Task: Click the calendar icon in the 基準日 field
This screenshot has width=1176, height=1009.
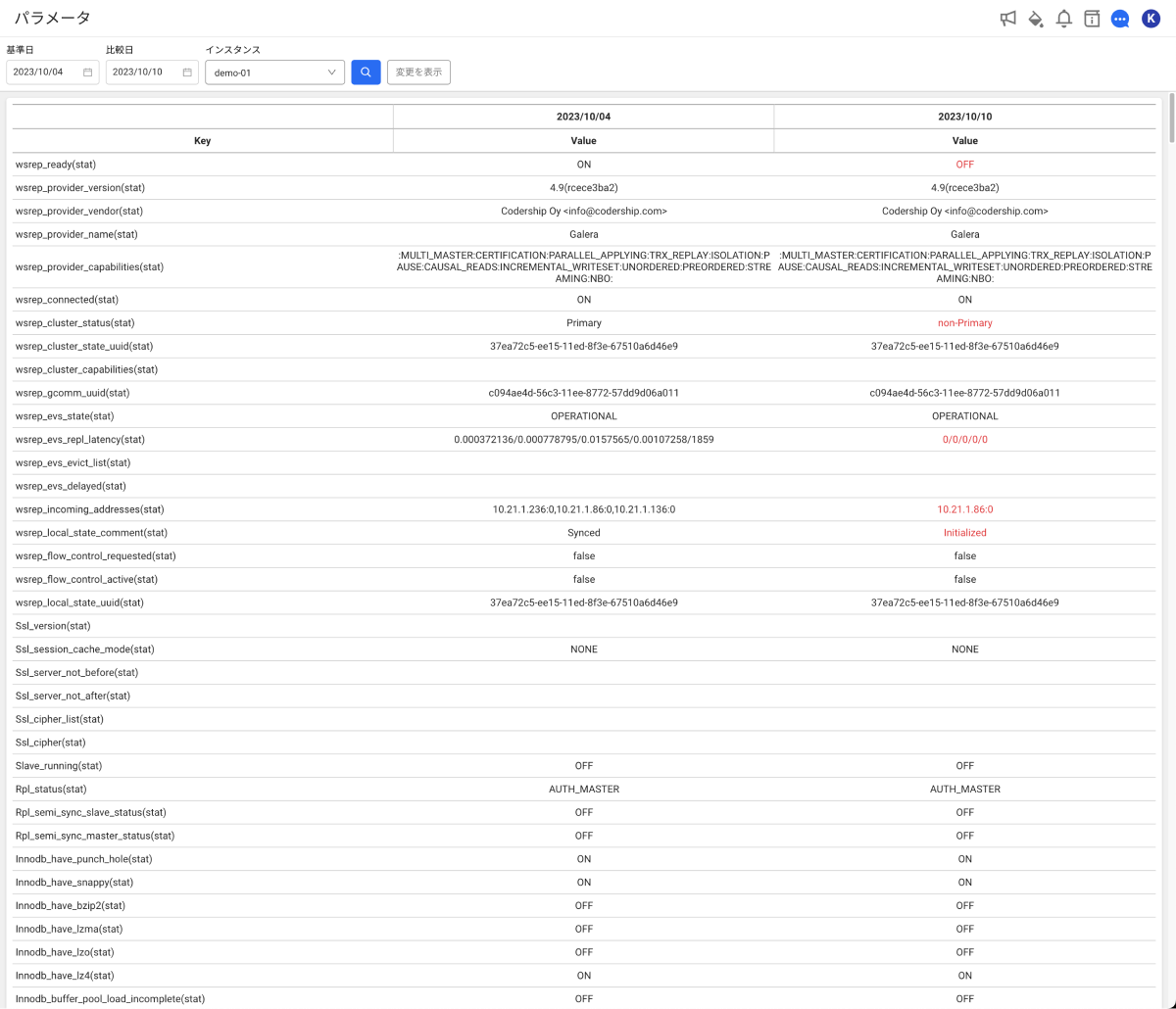Action: [x=87, y=72]
